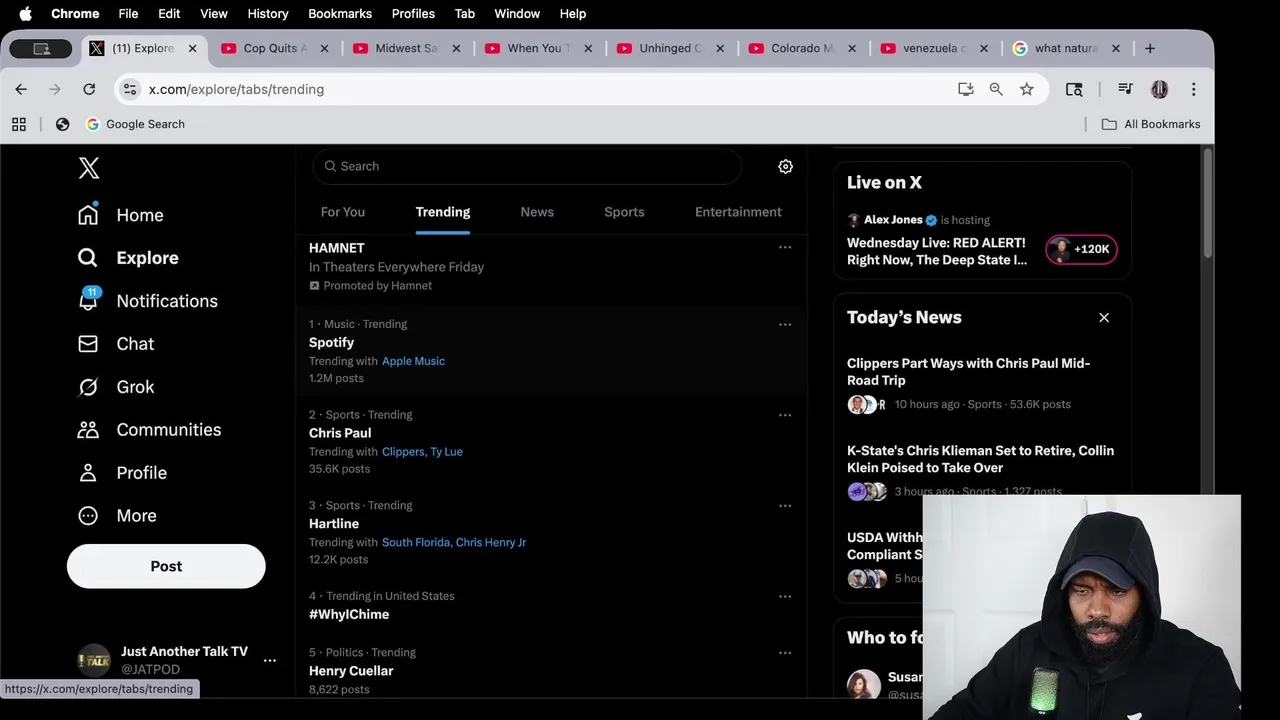Switch to Entertainment tab
1280x720 pixels.
[738, 212]
